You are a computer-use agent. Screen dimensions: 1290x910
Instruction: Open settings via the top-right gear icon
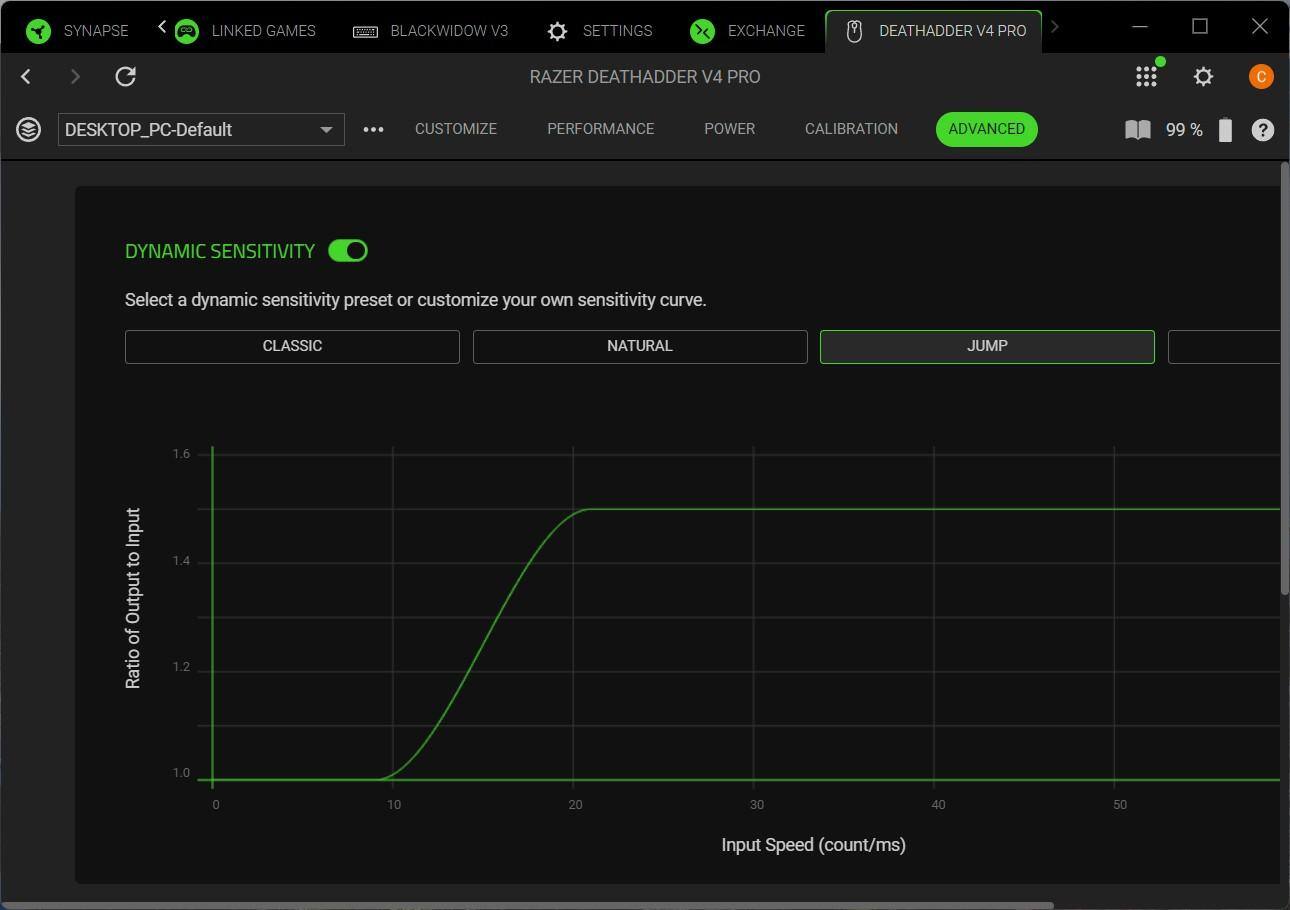point(1203,77)
